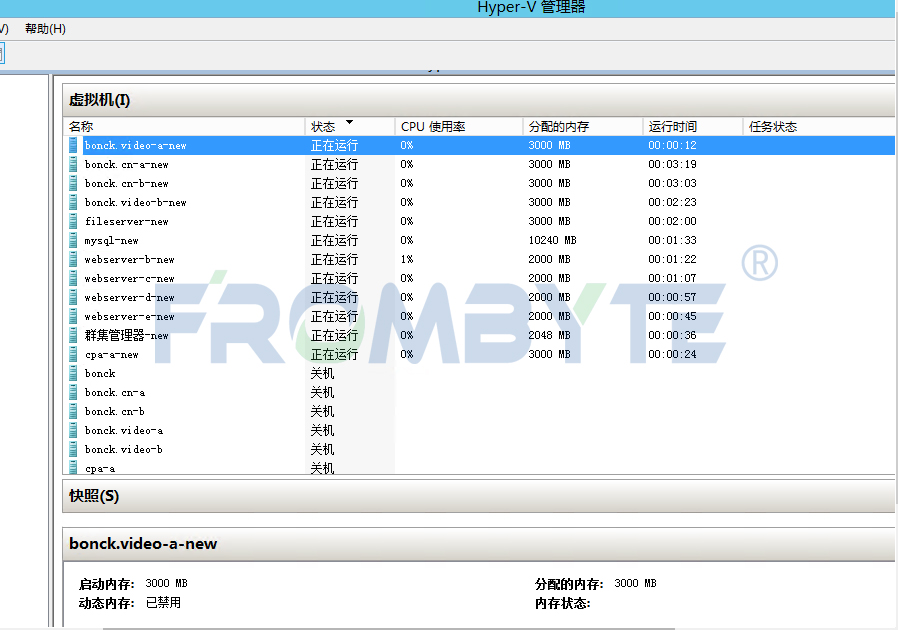Image resolution: width=898 pixels, height=630 pixels.
Task: Toggle sort arrow on 状态 column
Action: coord(349,122)
